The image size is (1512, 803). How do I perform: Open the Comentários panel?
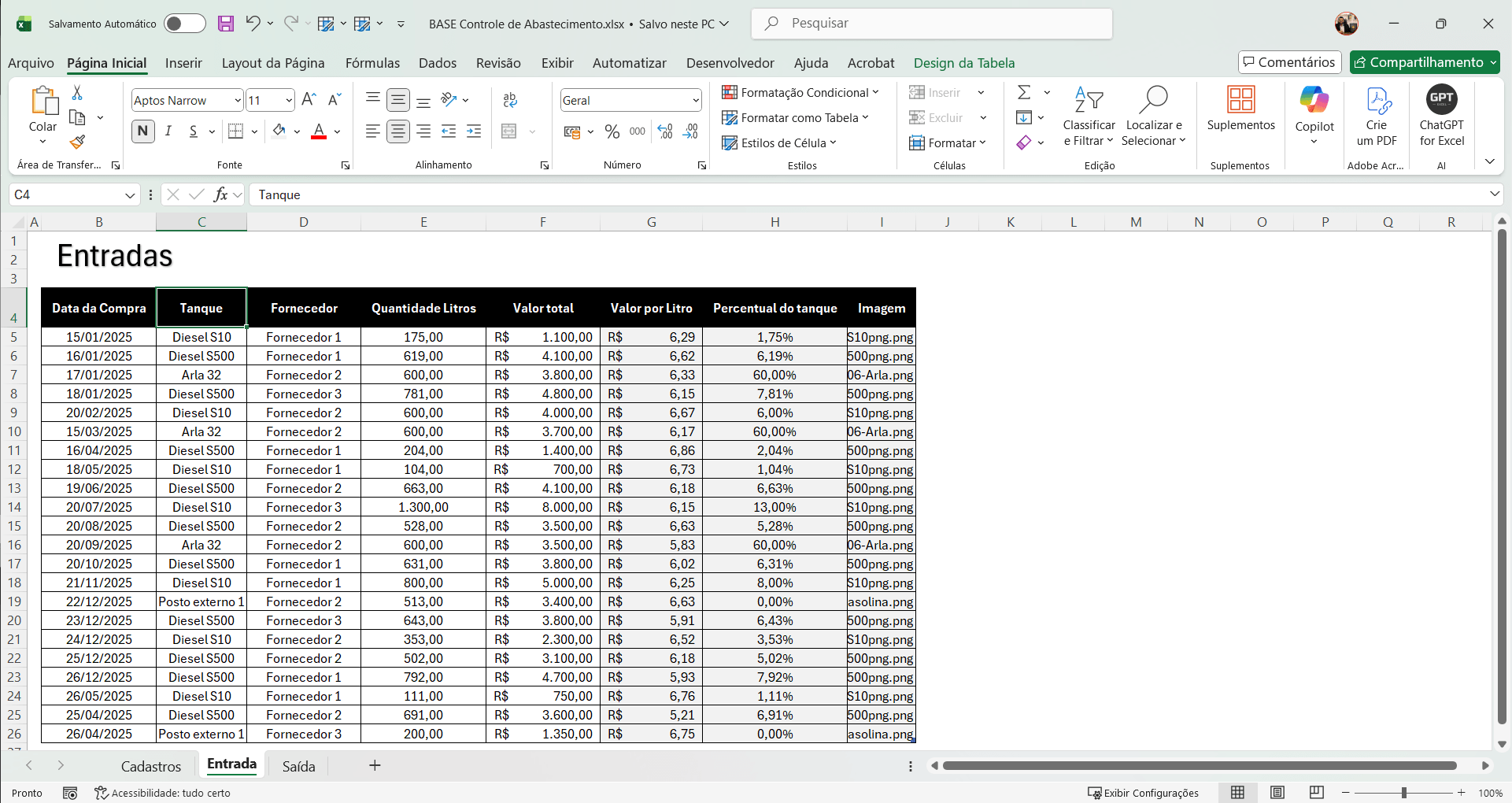[1288, 61]
